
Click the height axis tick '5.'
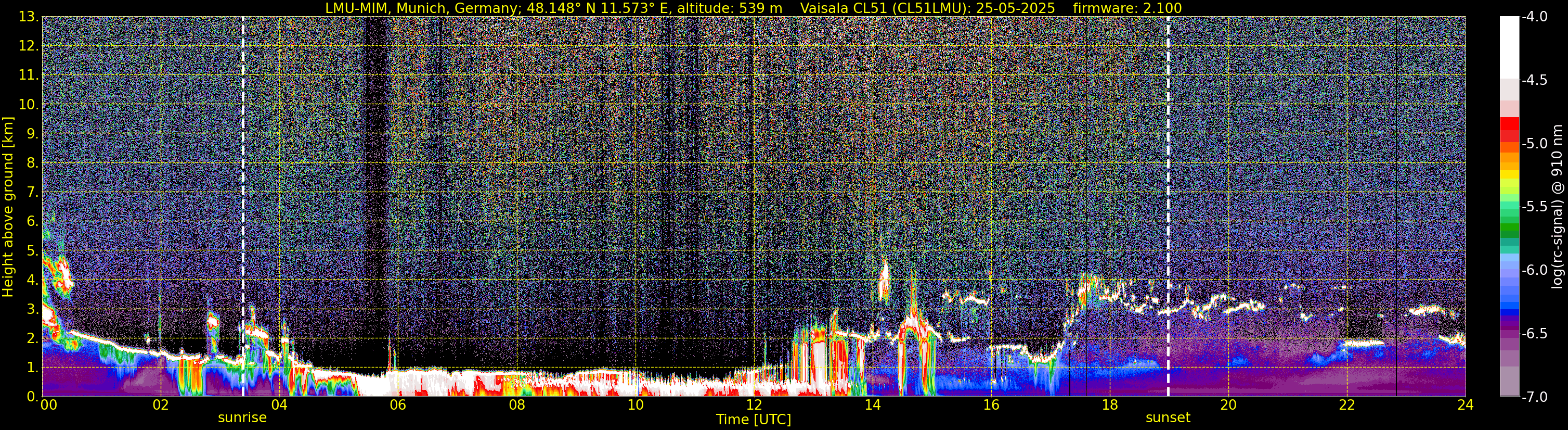point(33,251)
